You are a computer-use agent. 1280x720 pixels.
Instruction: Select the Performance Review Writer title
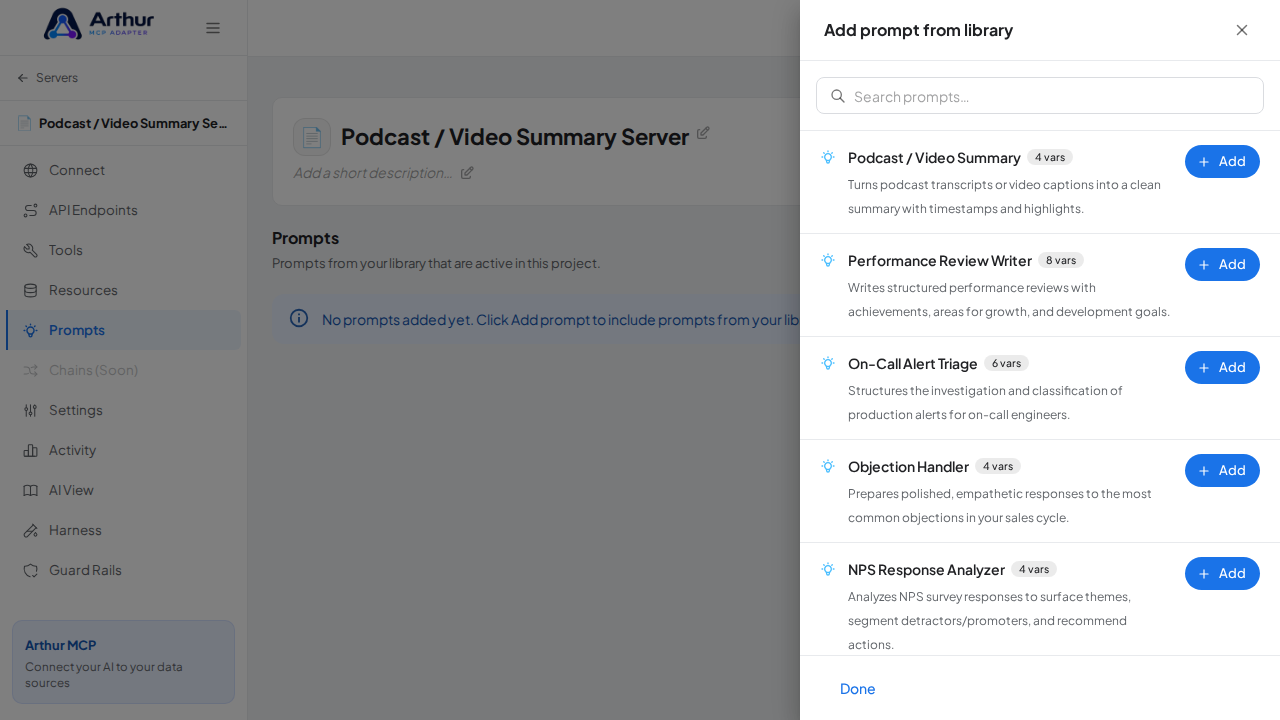[x=940, y=261]
